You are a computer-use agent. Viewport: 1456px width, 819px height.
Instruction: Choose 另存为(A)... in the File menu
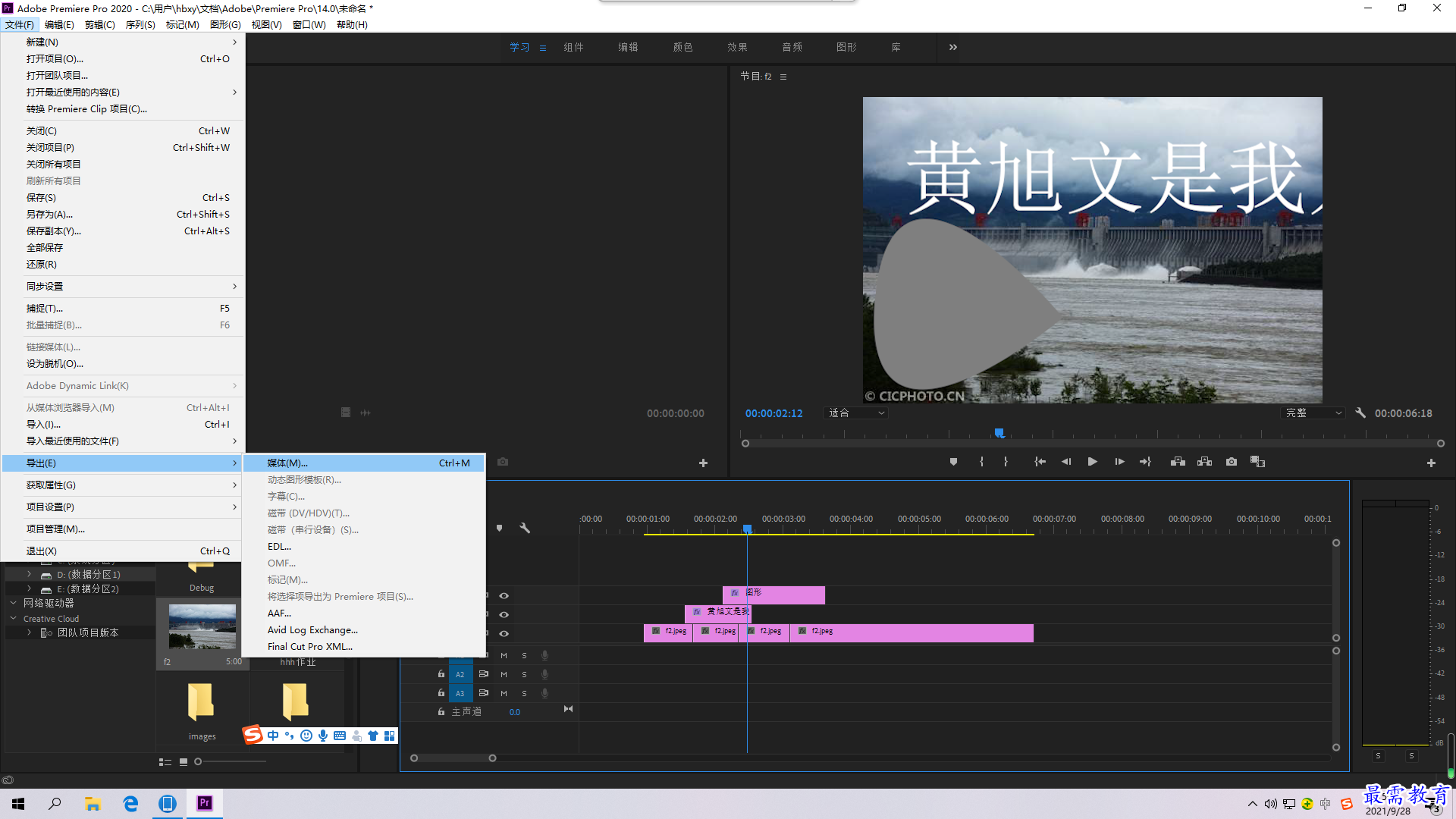coord(121,215)
